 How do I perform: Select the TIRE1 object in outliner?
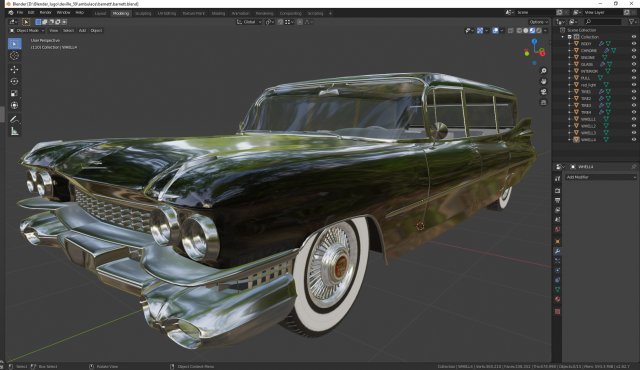[x=586, y=92]
